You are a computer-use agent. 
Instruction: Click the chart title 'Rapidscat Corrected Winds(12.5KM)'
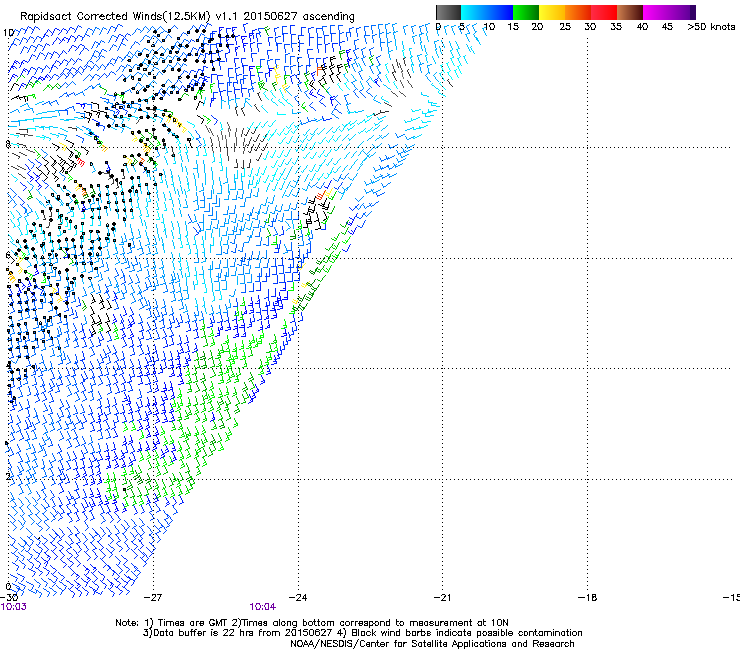click(x=115, y=16)
